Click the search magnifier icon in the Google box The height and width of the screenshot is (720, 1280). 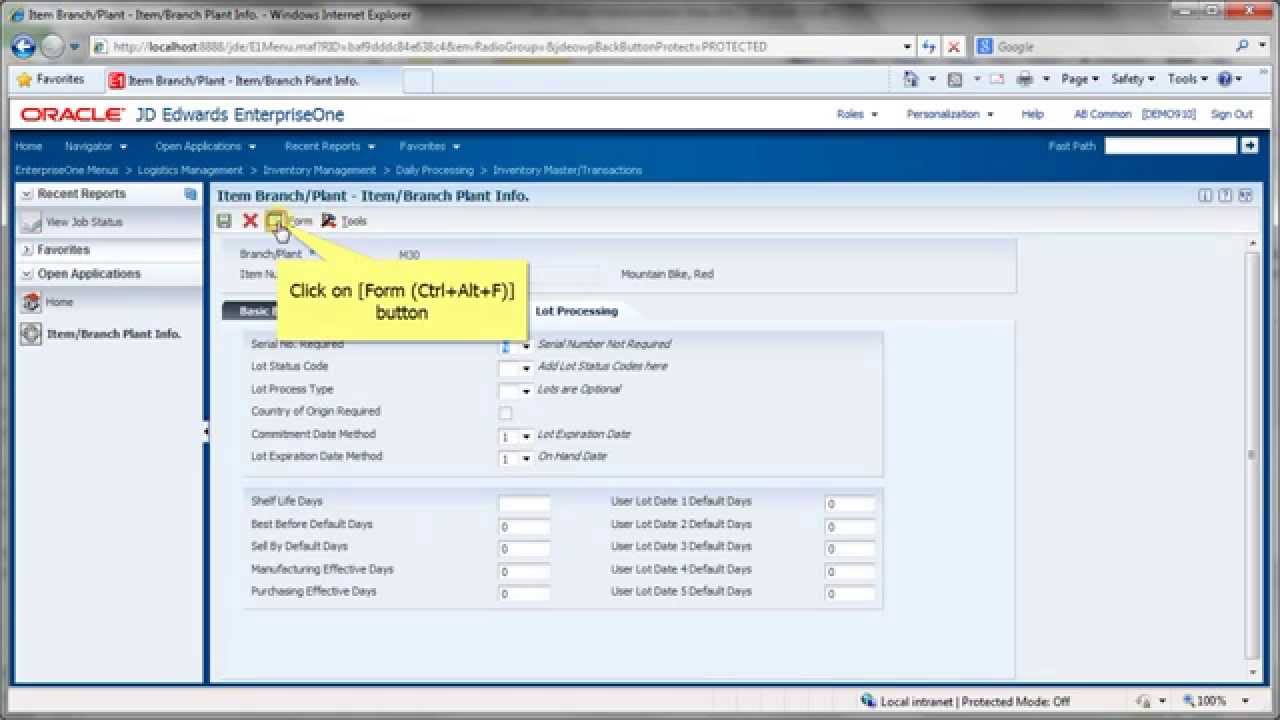pos(1242,46)
